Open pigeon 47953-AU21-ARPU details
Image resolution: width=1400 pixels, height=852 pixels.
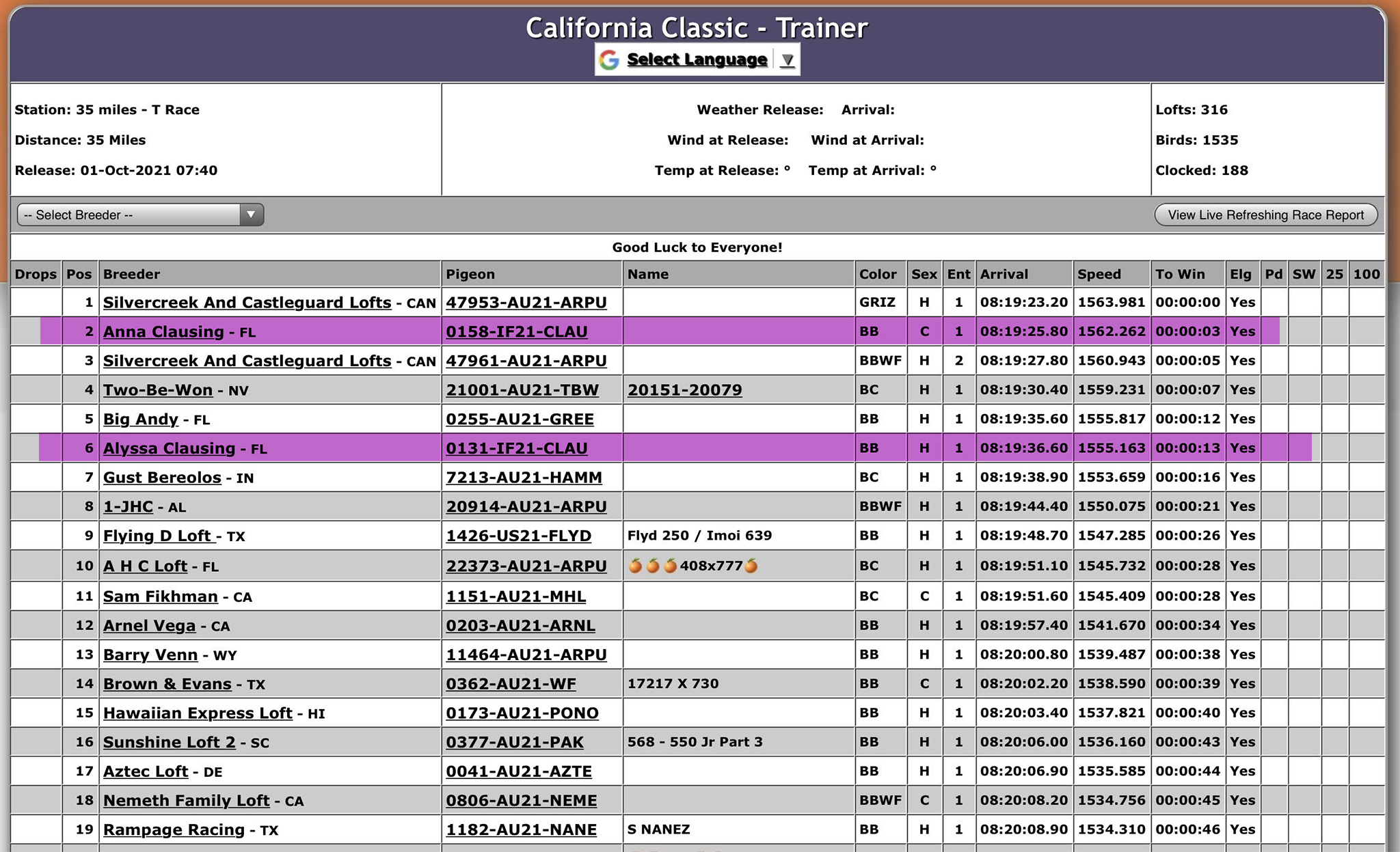526,303
